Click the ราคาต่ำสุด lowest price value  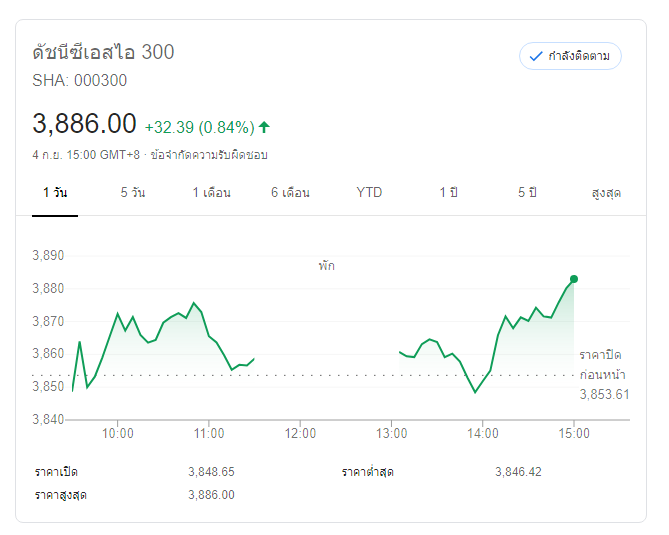pos(518,472)
